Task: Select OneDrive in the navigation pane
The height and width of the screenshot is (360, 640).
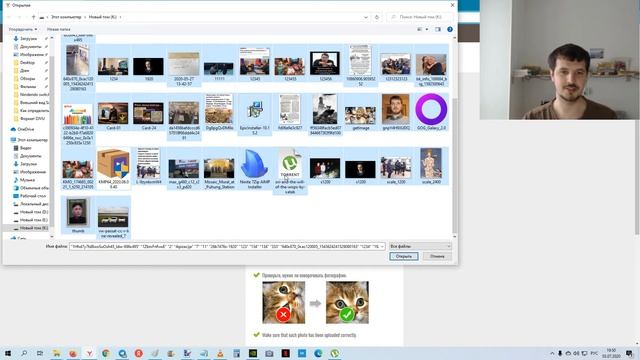Action: (26, 129)
